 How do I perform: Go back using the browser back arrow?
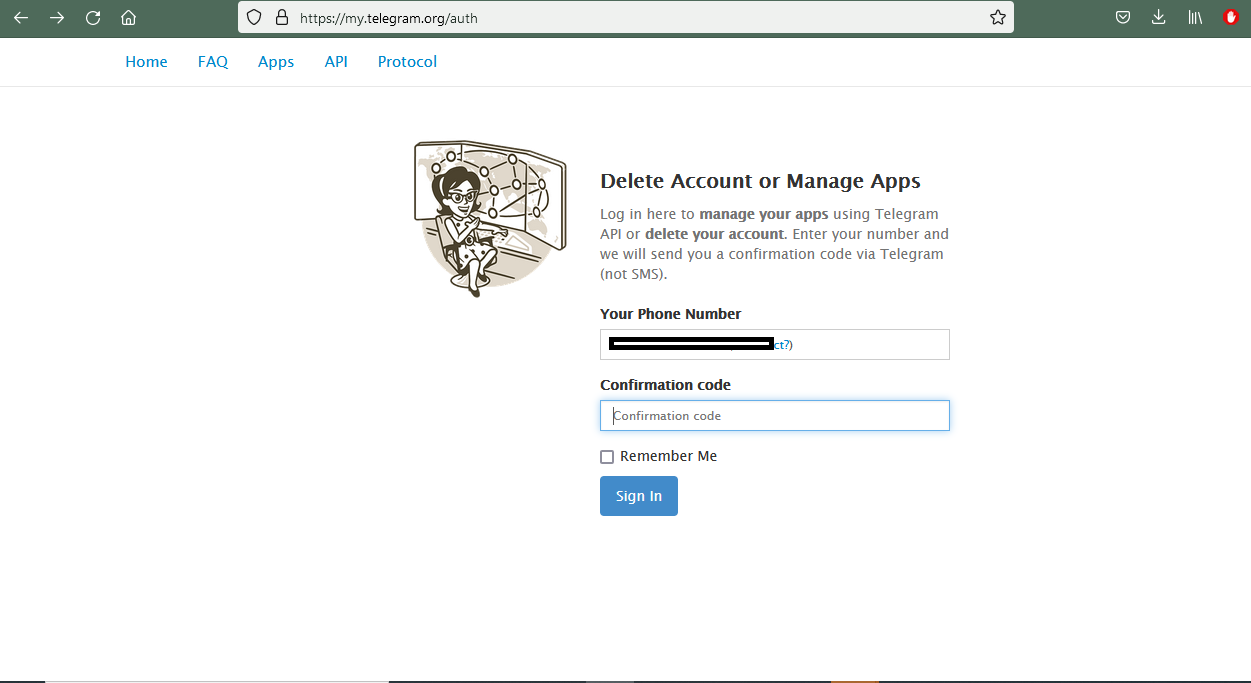21,17
